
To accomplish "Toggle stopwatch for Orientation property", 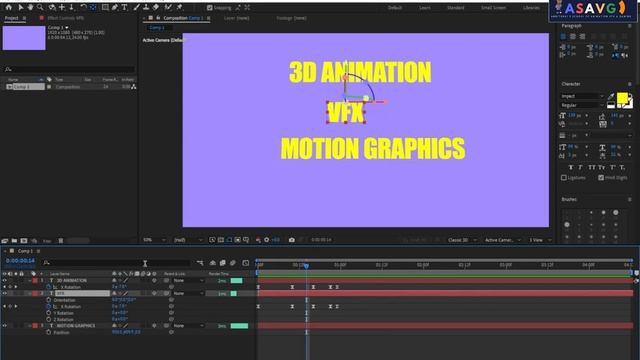I will [49, 300].
